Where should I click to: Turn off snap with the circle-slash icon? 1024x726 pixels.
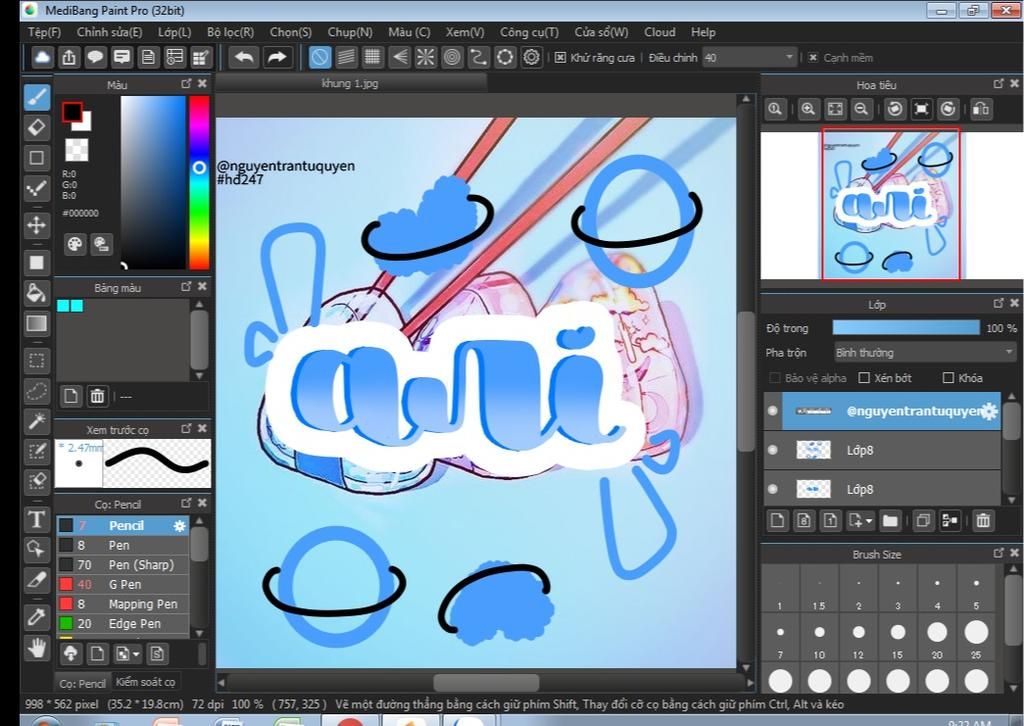click(319, 57)
